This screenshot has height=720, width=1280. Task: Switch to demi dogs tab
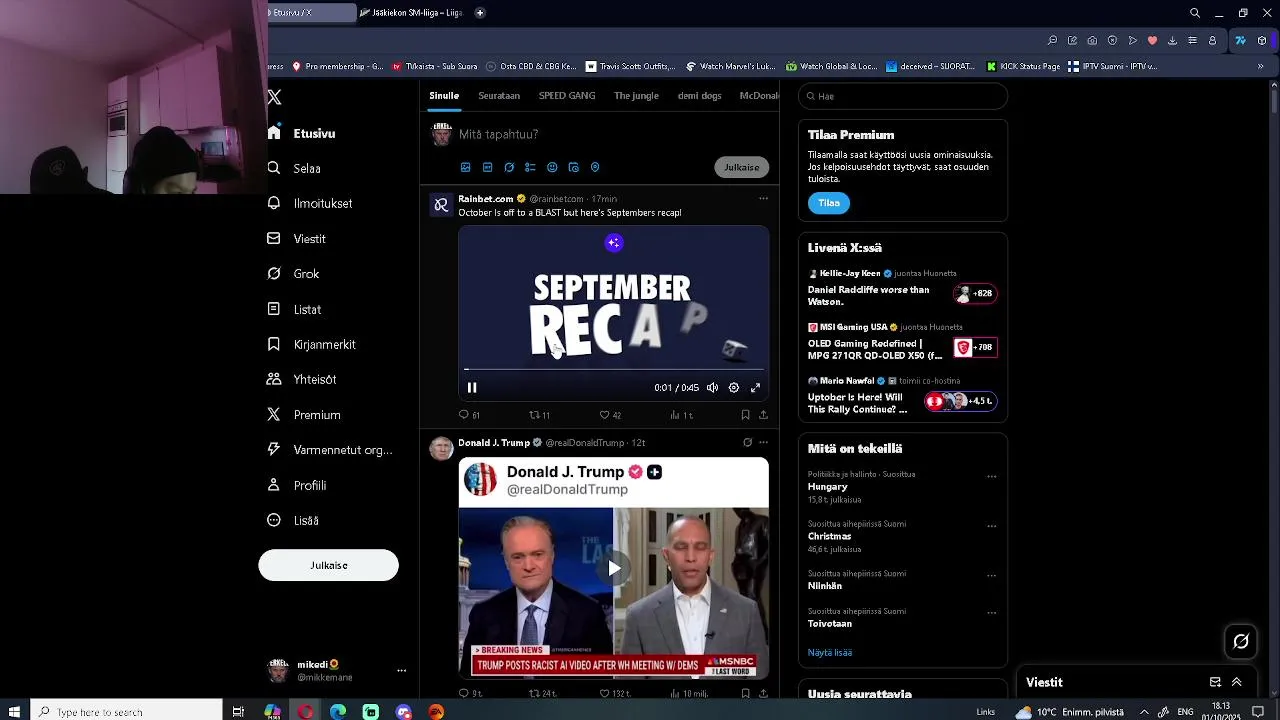pyautogui.click(x=699, y=96)
